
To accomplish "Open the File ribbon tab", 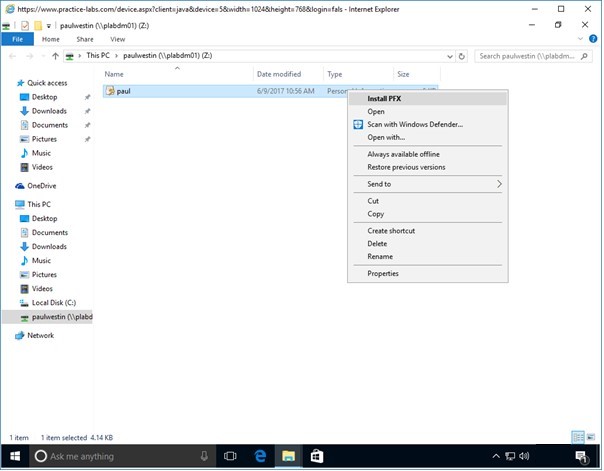I will click(17, 39).
